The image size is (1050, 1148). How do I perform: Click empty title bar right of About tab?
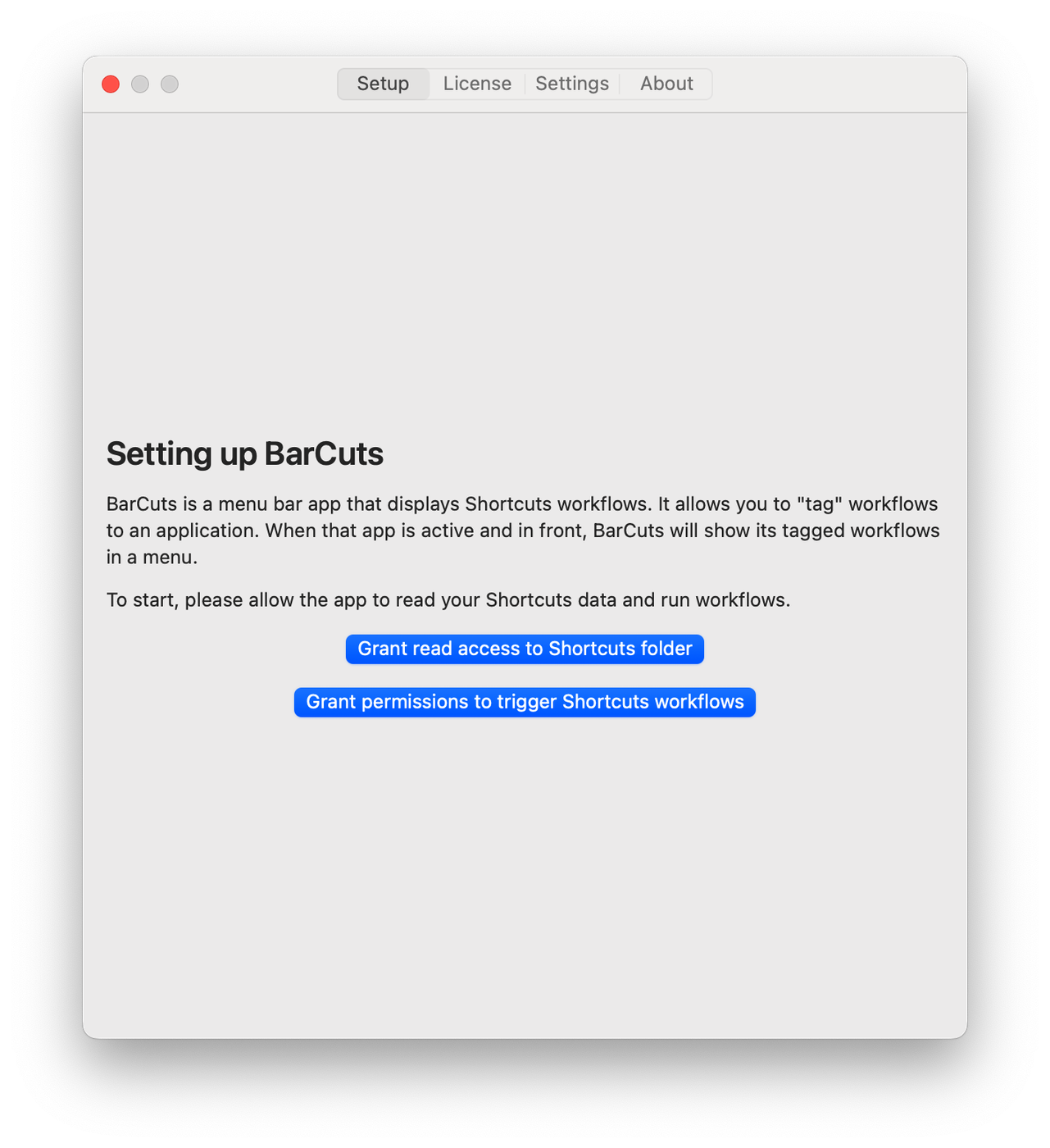point(836,84)
